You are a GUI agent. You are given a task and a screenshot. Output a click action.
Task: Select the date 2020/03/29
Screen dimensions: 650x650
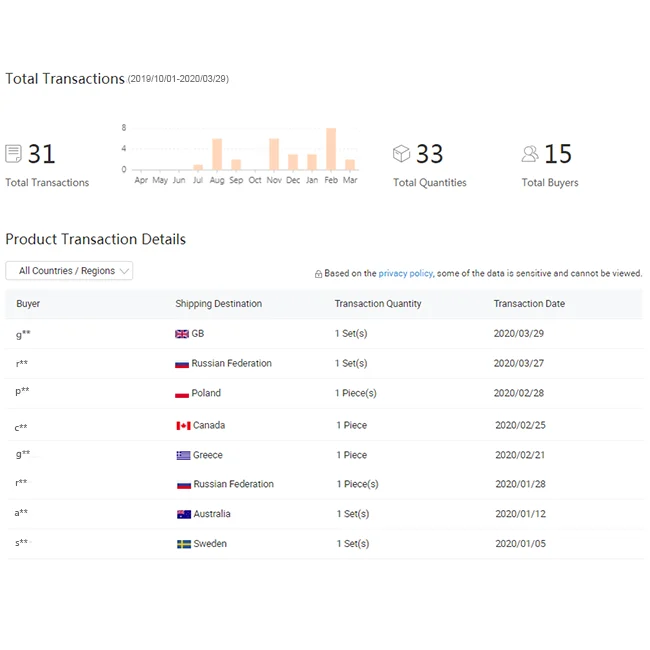coord(519,334)
